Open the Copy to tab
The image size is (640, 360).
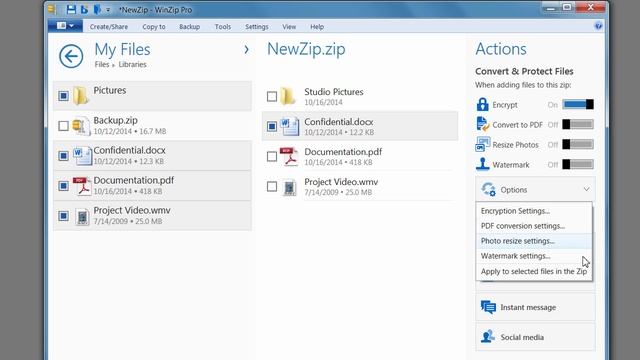tap(154, 27)
